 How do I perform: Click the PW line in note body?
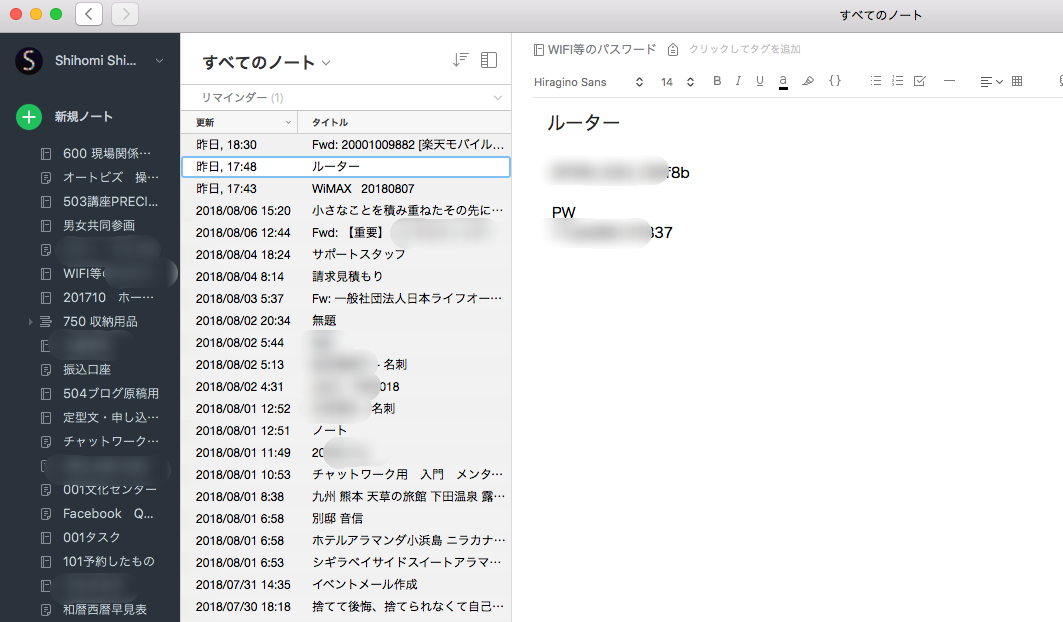click(563, 212)
